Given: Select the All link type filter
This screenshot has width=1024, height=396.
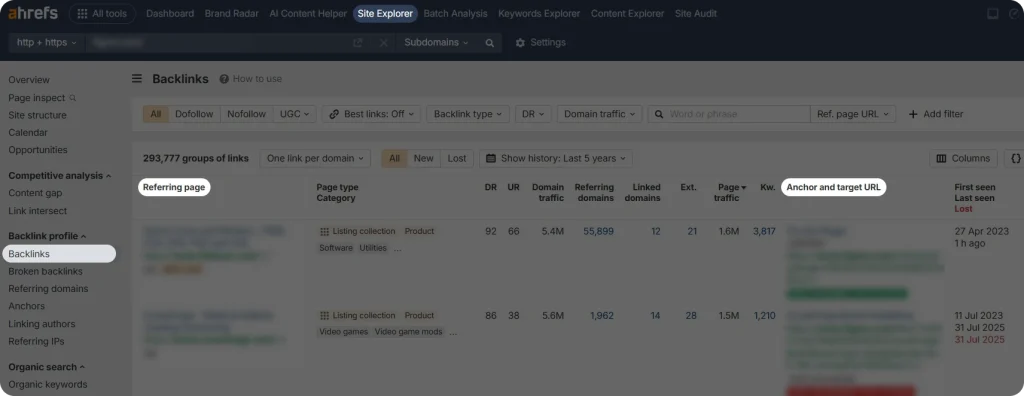Looking at the screenshot, I should pyautogui.click(x=155, y=114).
